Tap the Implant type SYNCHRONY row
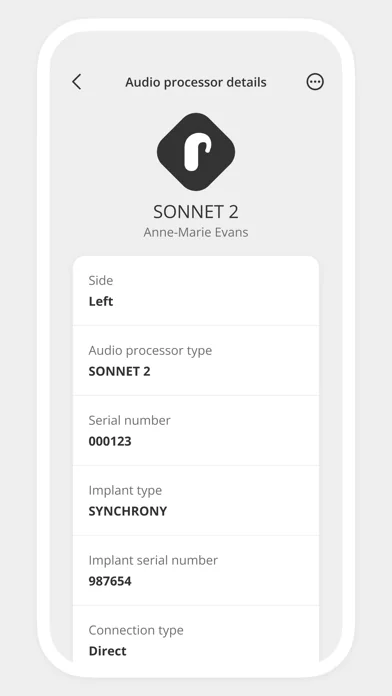Viewport: 392px width, 696px height. point(196,500)
